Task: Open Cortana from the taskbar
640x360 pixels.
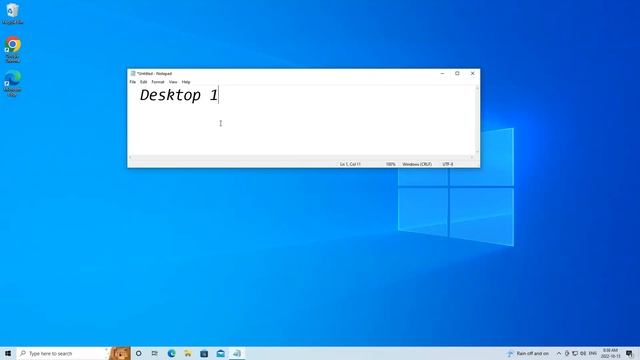Action: [x=139, y=353]
